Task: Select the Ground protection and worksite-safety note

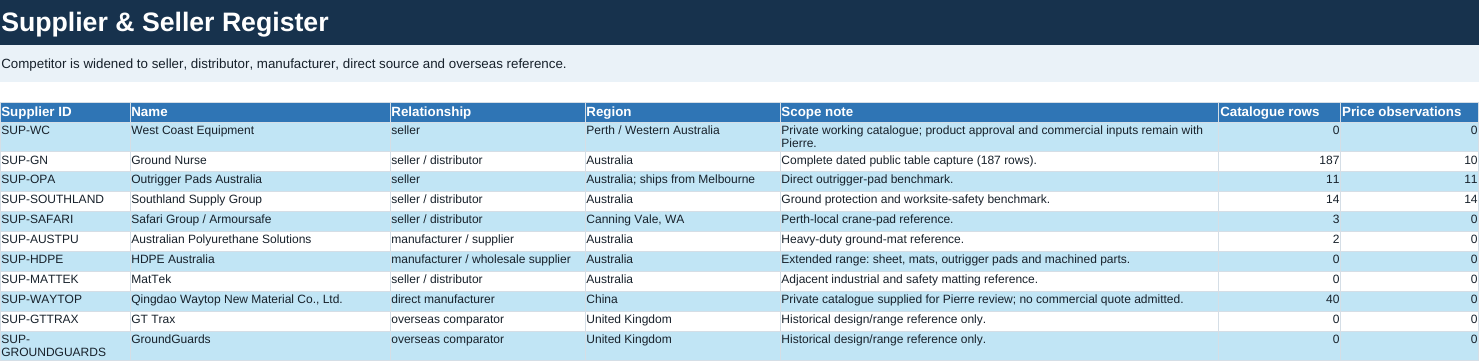Action: coord(999,201)
